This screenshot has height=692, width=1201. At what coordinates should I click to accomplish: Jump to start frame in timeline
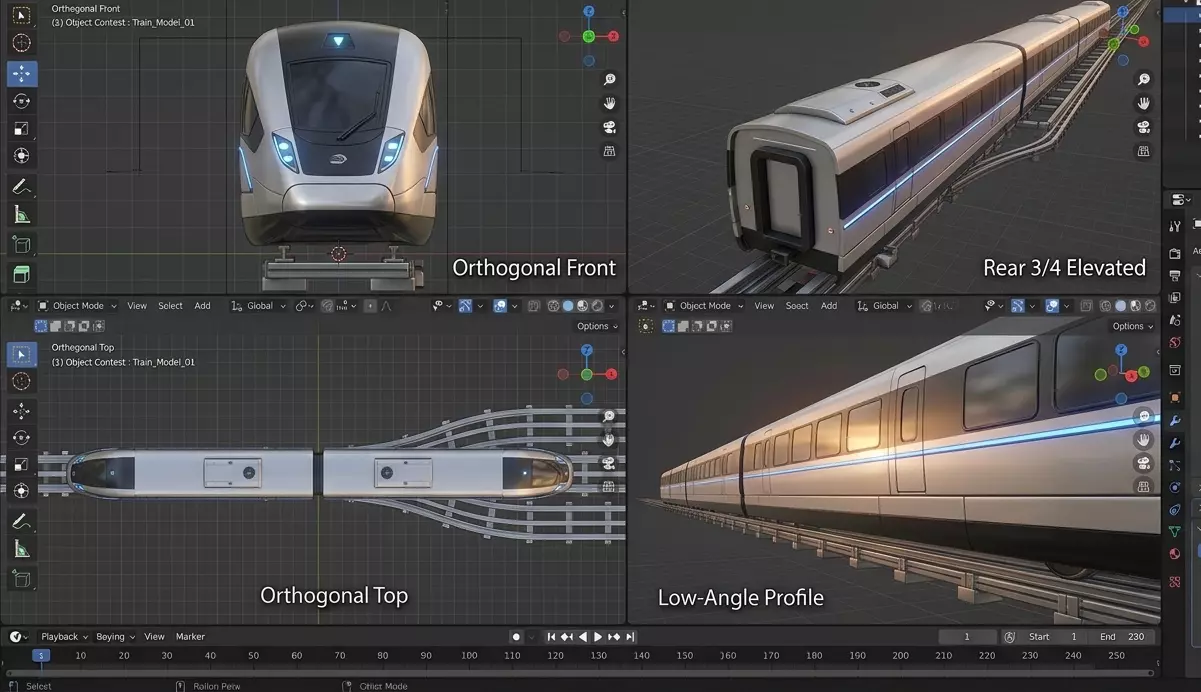[x=551, y=637]
